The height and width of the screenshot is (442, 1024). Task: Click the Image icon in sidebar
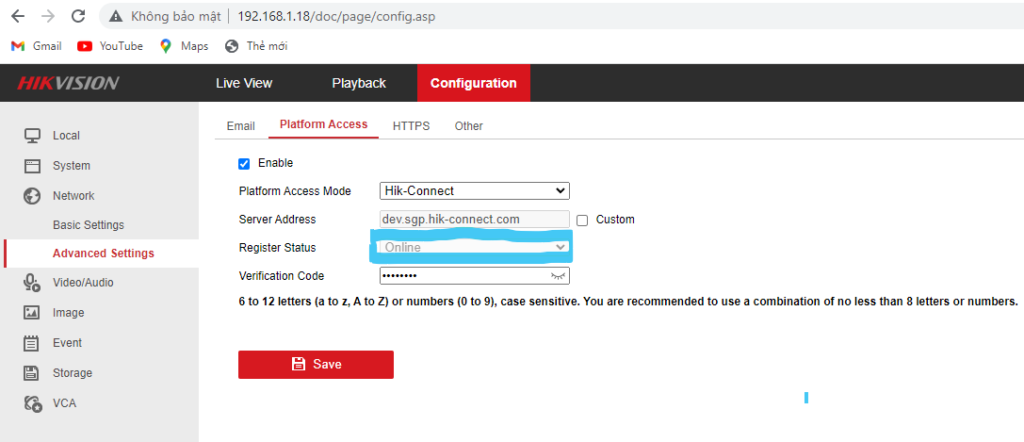pyautogui.click(x=32, y=313)
